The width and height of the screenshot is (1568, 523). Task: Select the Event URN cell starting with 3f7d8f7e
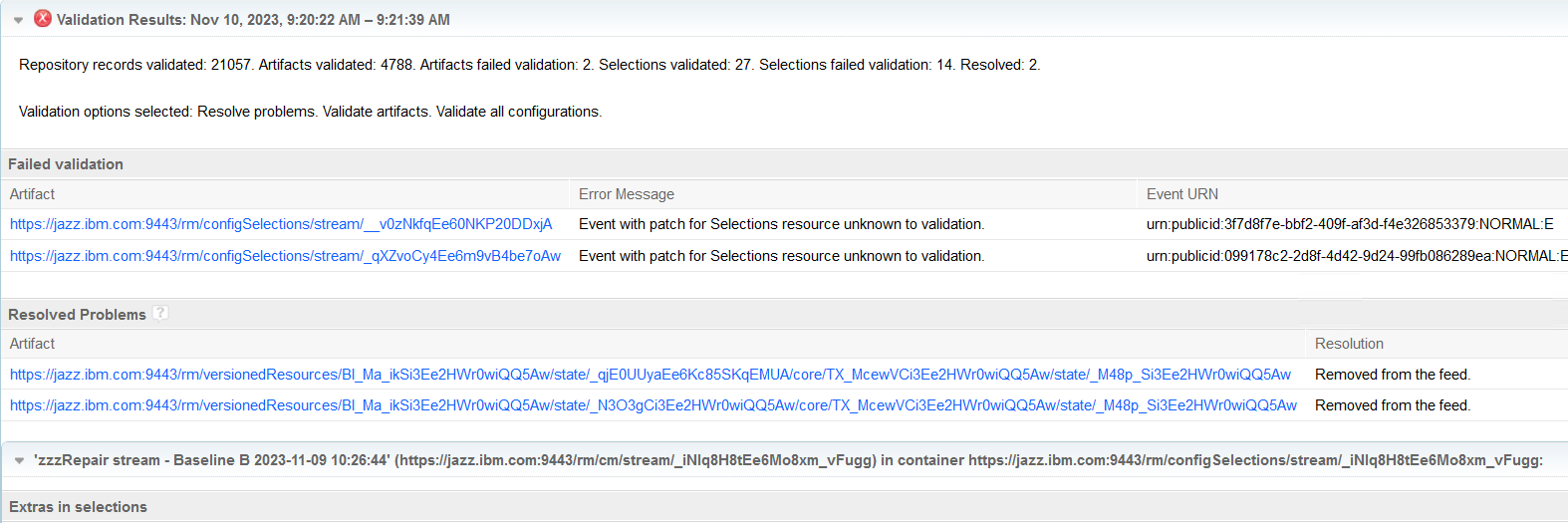coord(1349,224)
